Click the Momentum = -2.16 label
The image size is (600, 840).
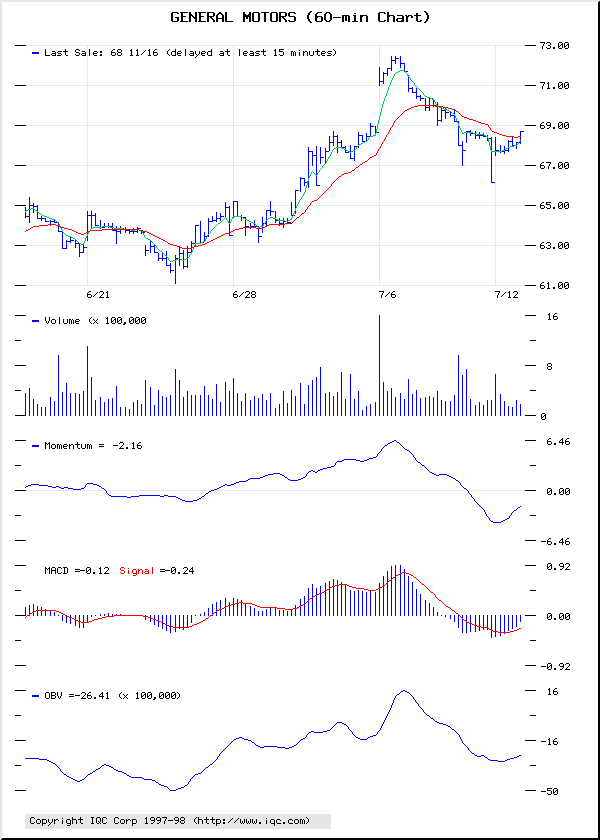[93, 445]
